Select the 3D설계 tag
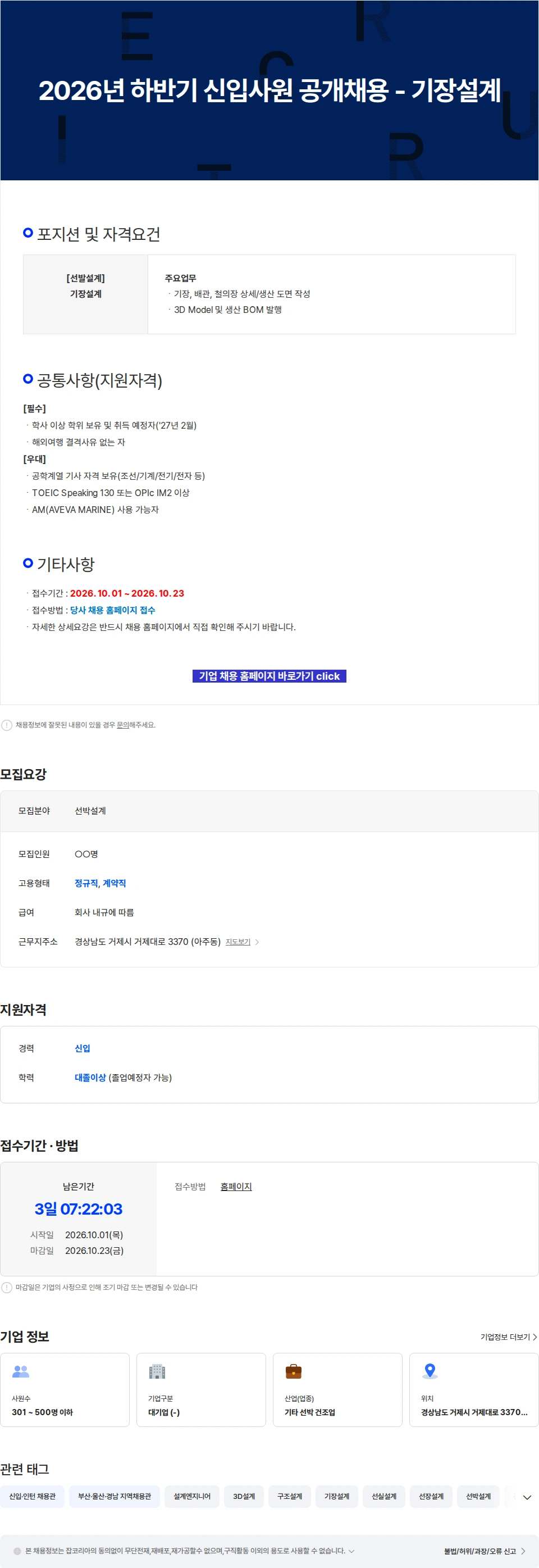 pyautogui.click(x=244, y=1496)
